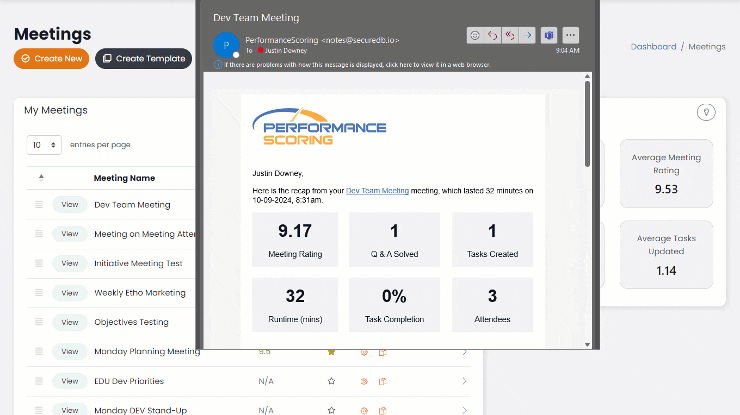The height and width of the screenshot is (415, 740).
Task: Open the entries per page dropdown
Action: click(x=44, y=145)
